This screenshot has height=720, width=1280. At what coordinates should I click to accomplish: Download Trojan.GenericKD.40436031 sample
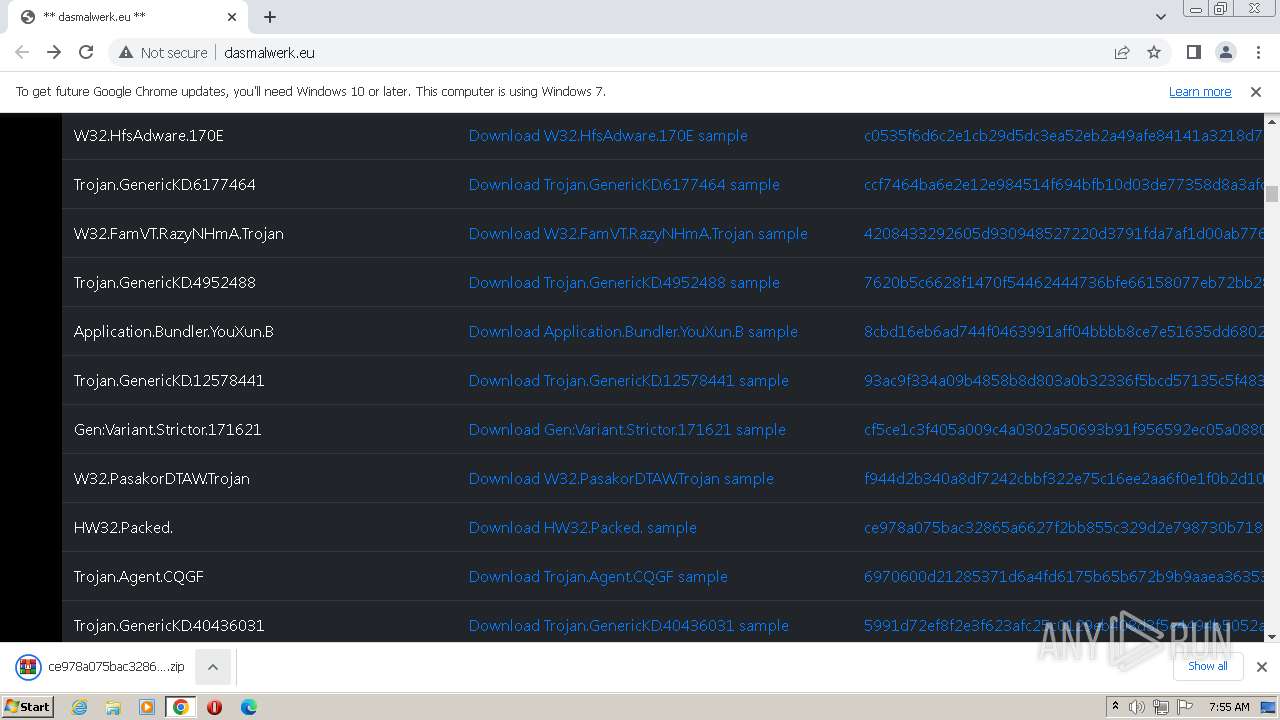tap(629, 625)
